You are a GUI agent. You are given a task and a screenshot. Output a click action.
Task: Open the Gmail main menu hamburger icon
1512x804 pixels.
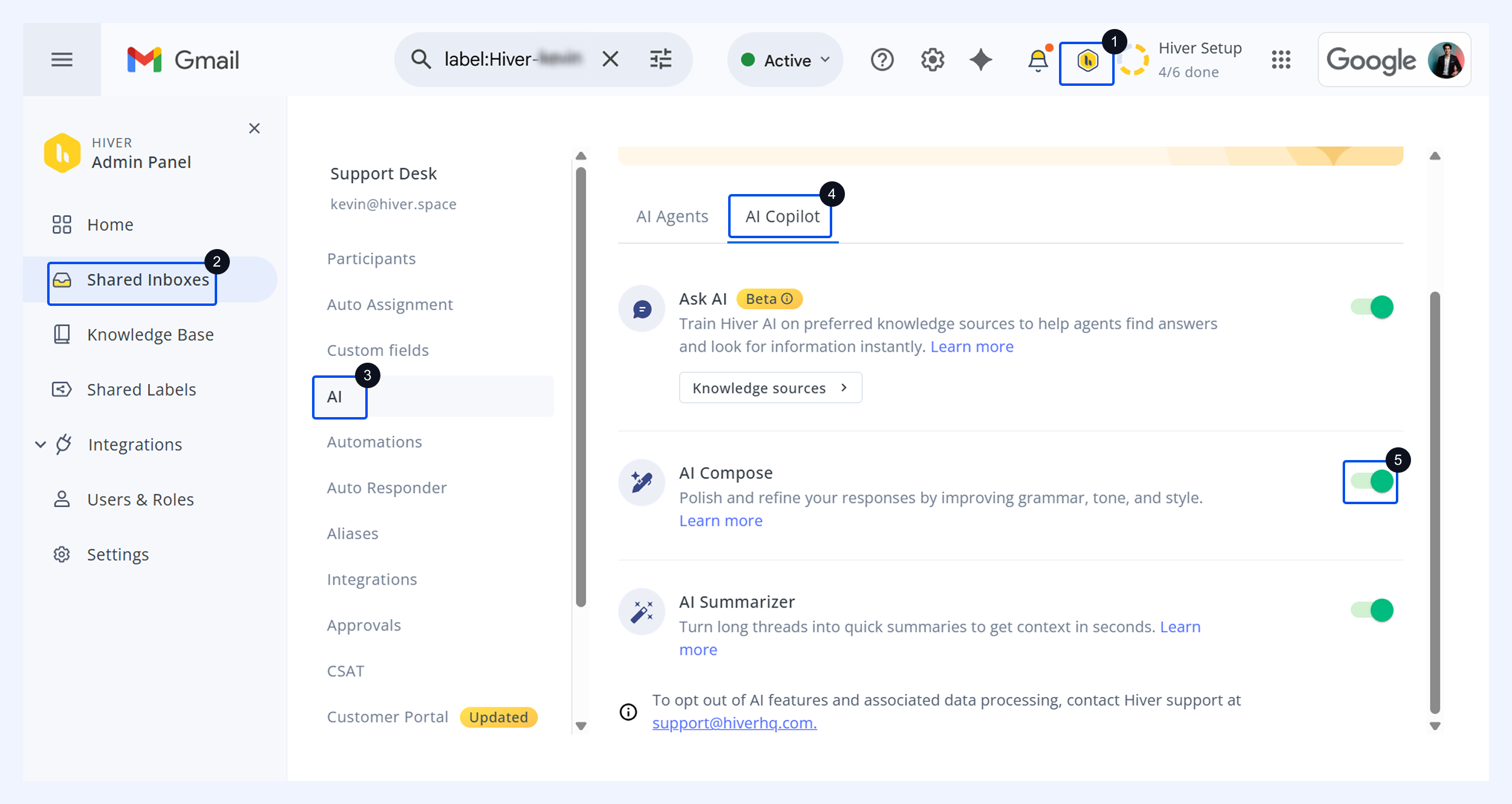tap(62, 60)
